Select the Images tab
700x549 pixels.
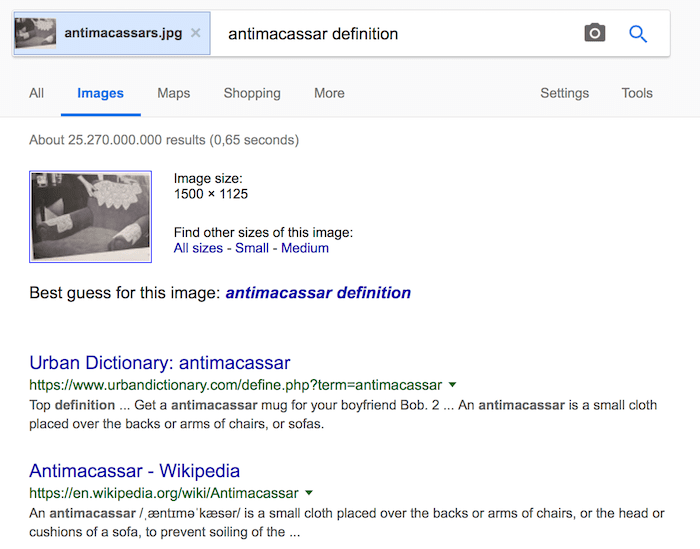100,93
